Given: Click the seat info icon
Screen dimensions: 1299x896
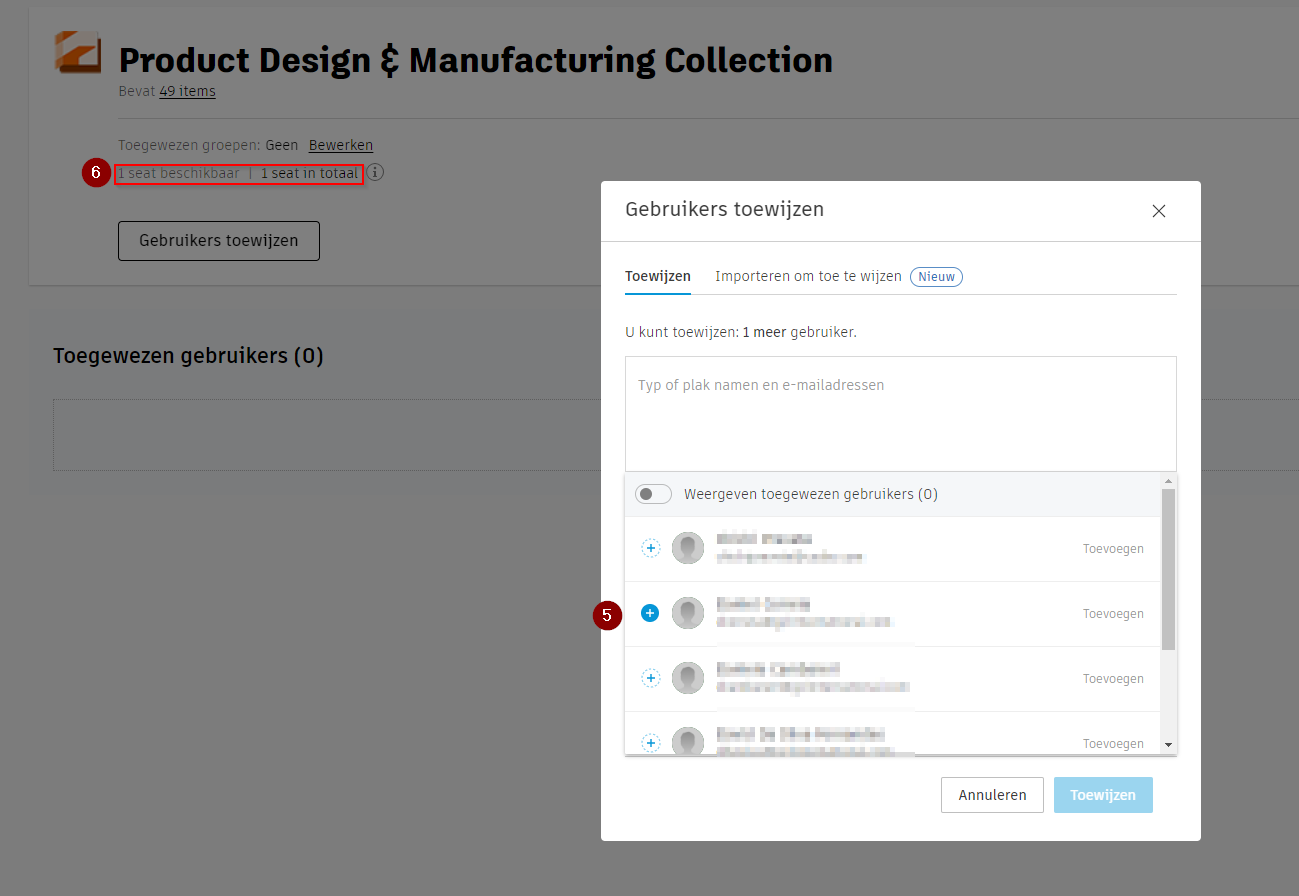Looking at the screenshot, I should 375,172.
